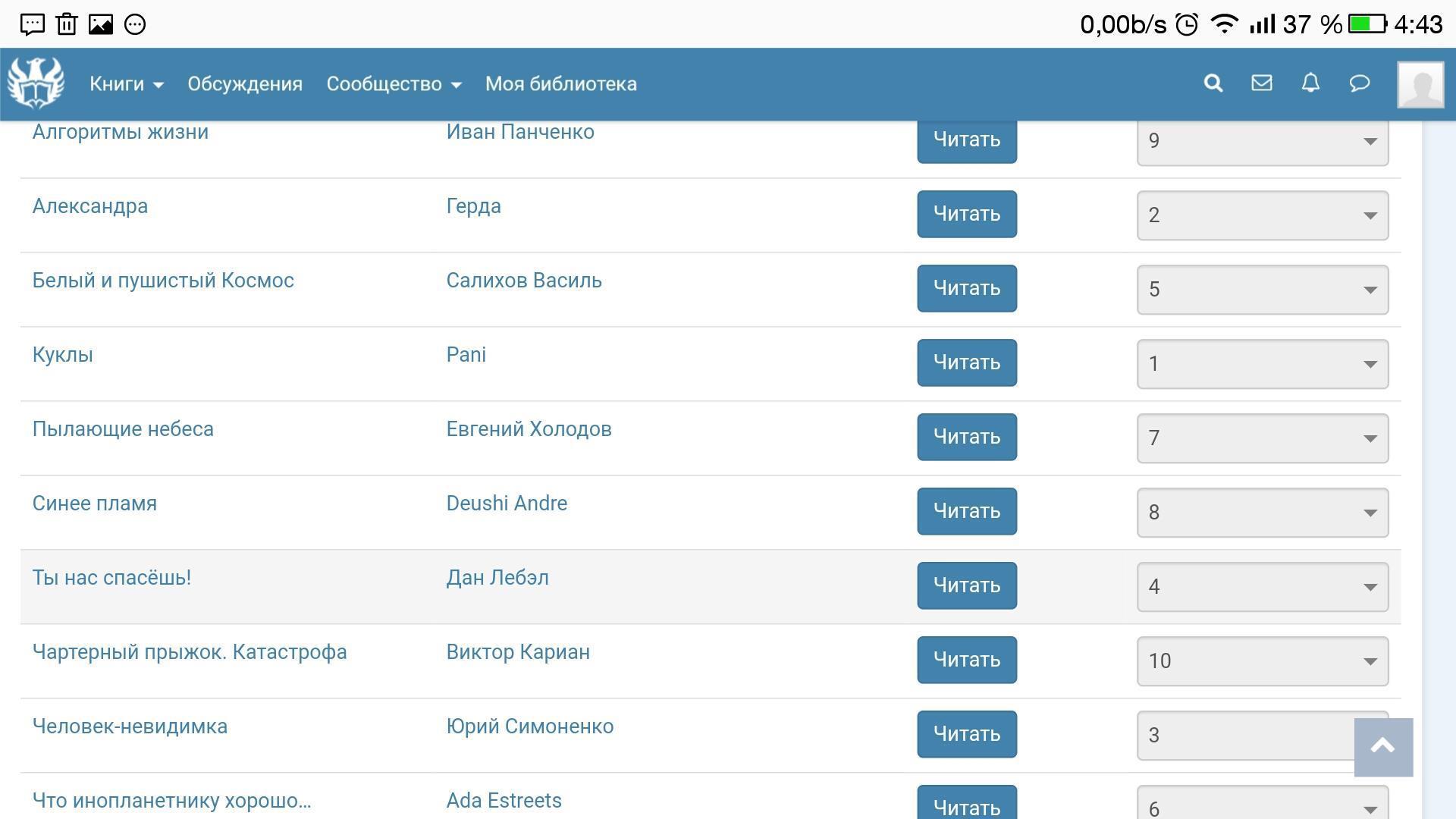Viewport: 1456px width, 819px height.
Task: Open Моя библиотека menu item
Action: tap(560, 84)
